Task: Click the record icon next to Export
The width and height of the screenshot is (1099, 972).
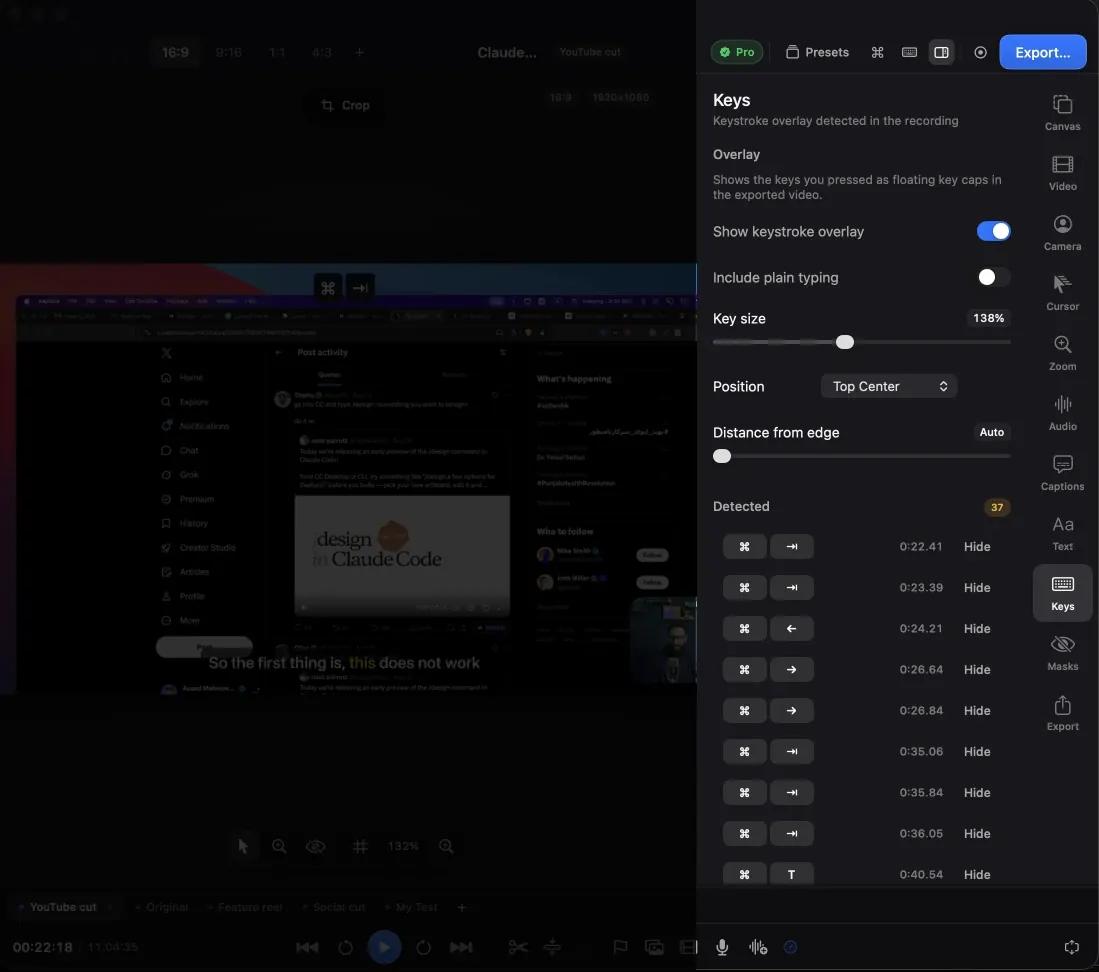Action: point(980,52)
